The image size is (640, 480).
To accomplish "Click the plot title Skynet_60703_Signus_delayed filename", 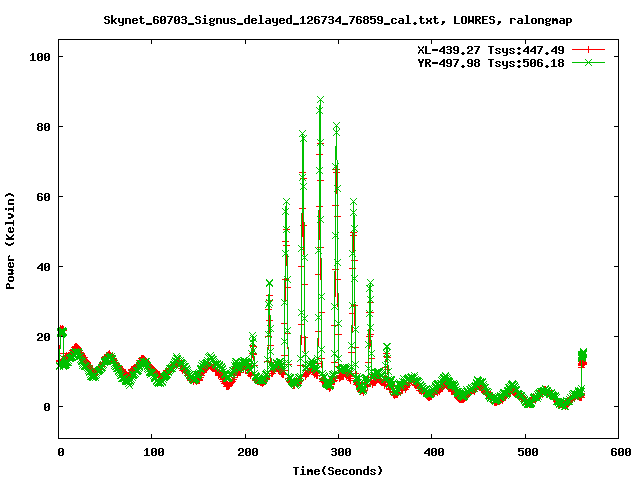I will click(338, 20).
